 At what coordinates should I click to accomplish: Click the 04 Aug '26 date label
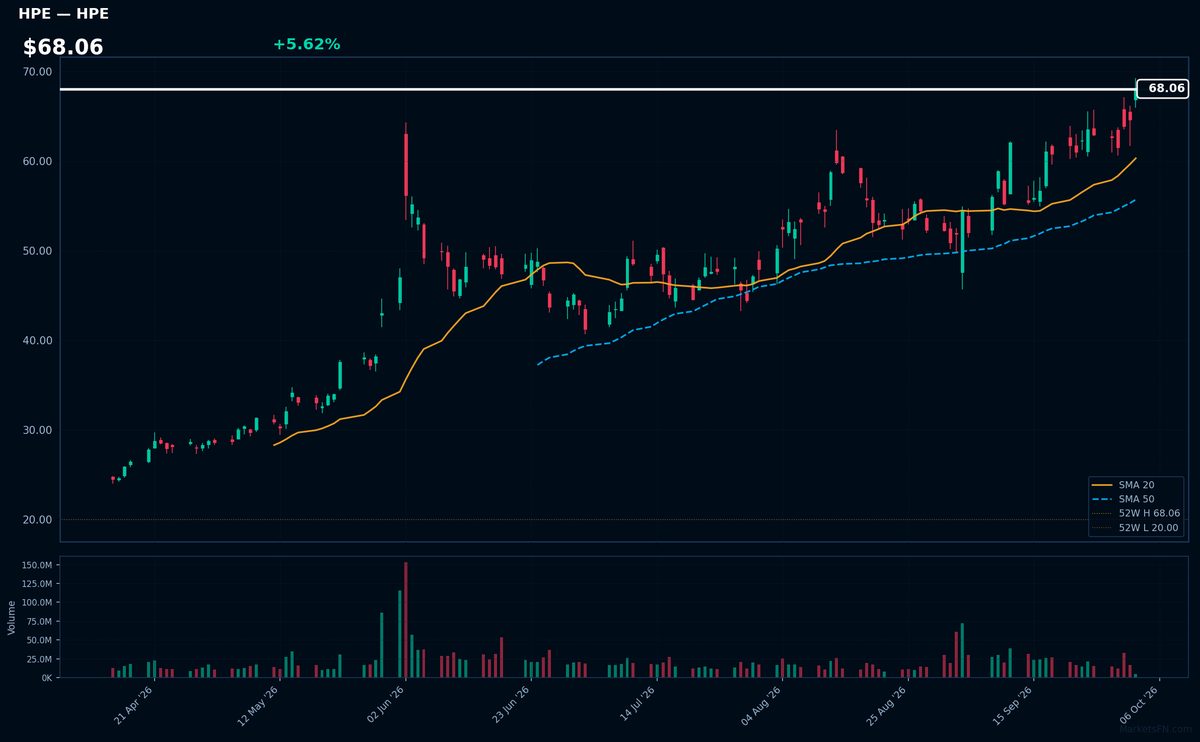click(x=761, y=705)
